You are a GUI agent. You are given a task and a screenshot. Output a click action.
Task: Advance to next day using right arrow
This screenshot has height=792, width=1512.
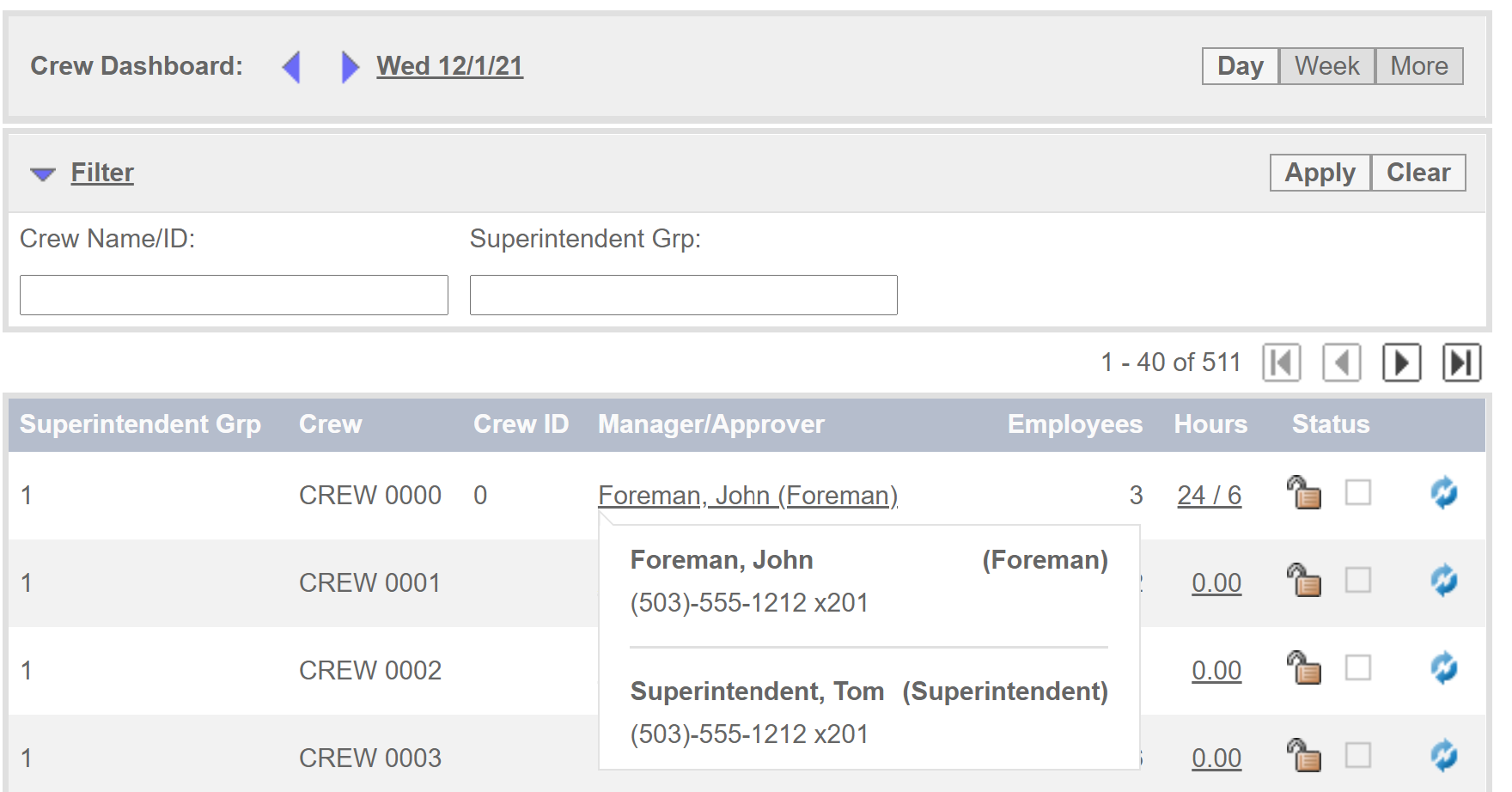tap(350, 67)
